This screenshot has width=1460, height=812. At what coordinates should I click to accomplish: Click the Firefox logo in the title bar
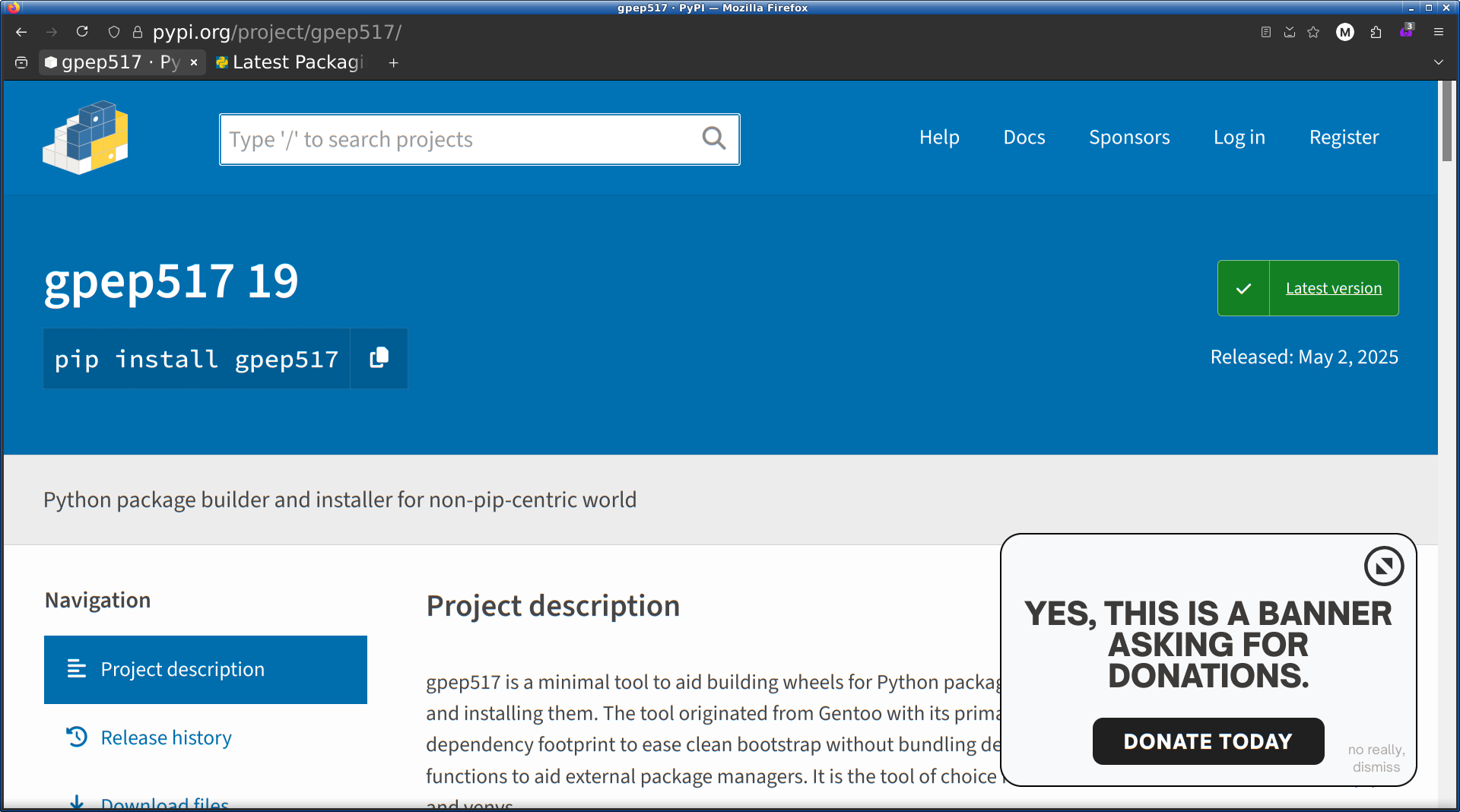[x=13, y=8]
